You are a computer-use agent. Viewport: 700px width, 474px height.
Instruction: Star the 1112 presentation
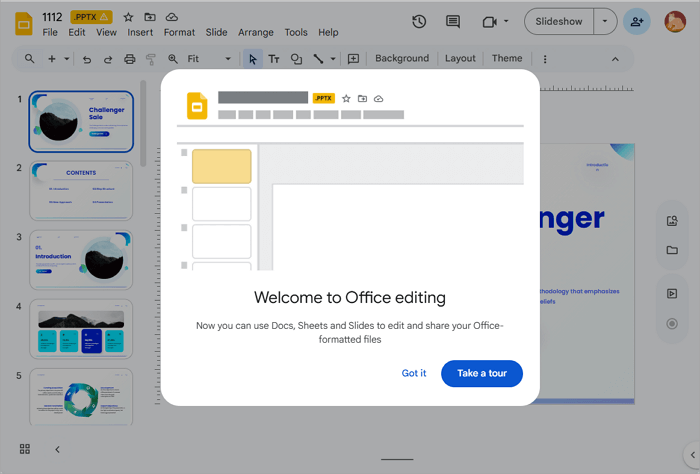(129, 17)
